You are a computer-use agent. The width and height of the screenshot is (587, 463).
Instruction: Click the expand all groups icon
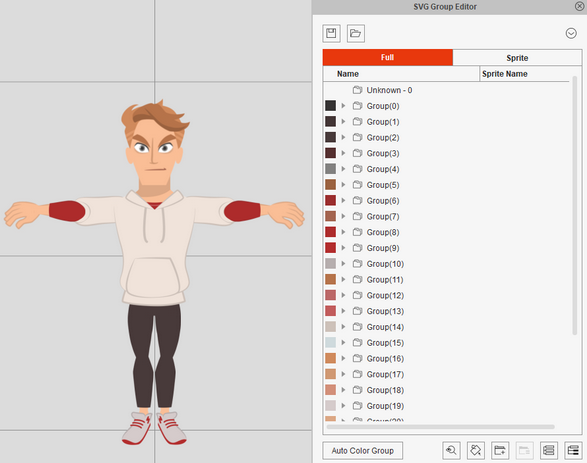pos(573,450)
